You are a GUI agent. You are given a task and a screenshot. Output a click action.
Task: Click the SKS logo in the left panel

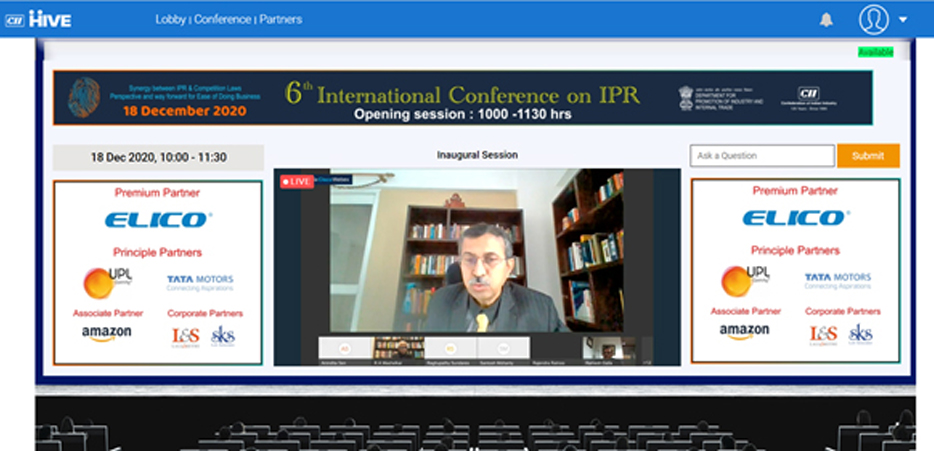pos(223,337)
